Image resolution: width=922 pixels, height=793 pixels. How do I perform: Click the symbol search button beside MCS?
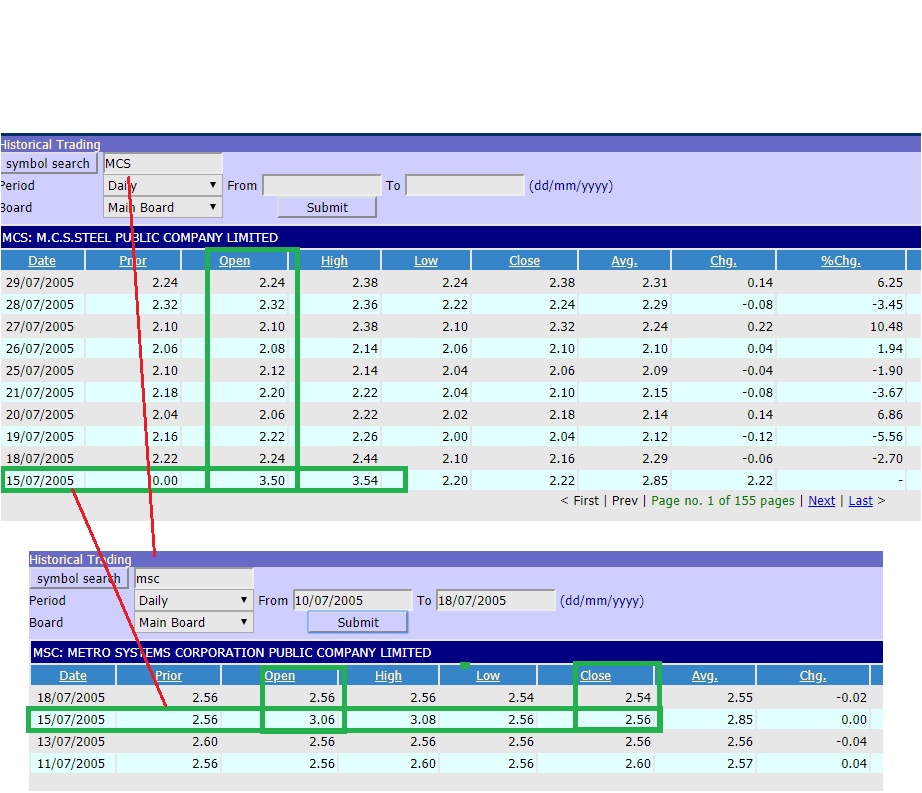48,163
